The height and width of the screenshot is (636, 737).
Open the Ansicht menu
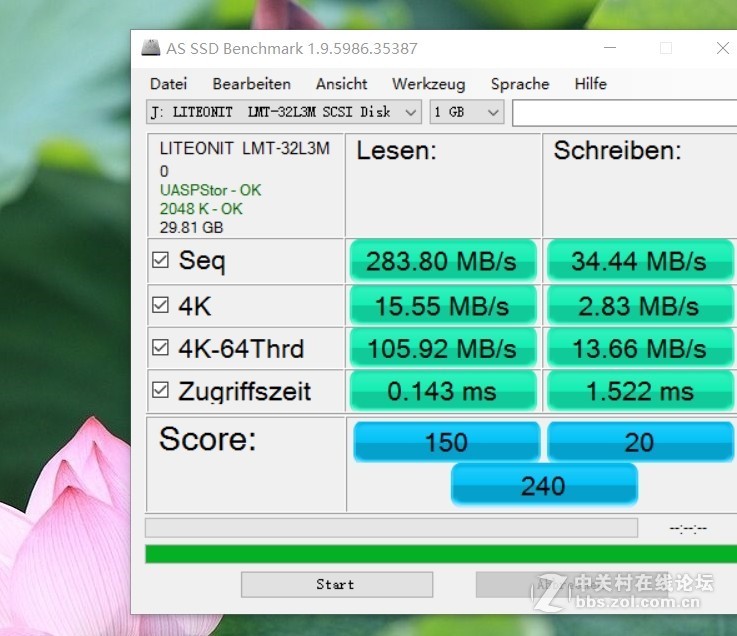pyautogui.click(x=341, y=84)
